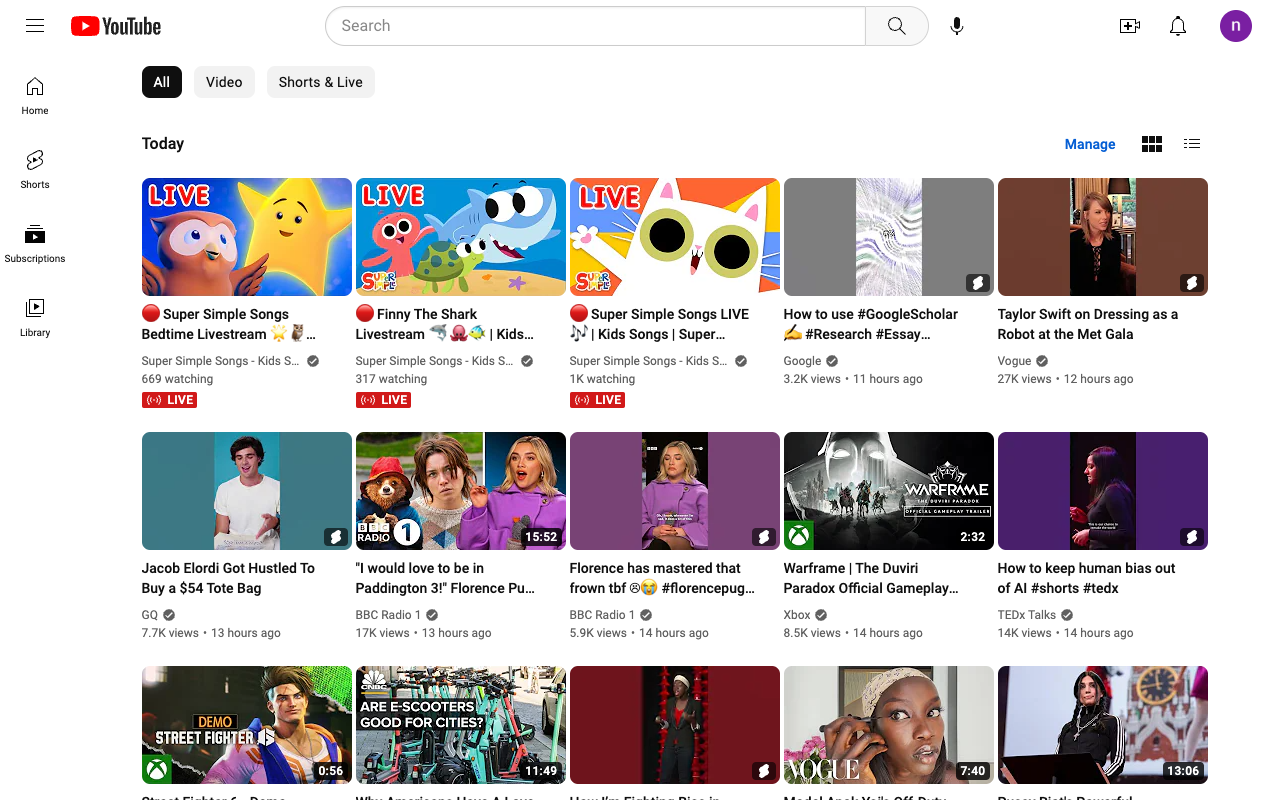The image size is (1280, 800).
Task: Open Xbox channel name
Action: tap(797, 615)
